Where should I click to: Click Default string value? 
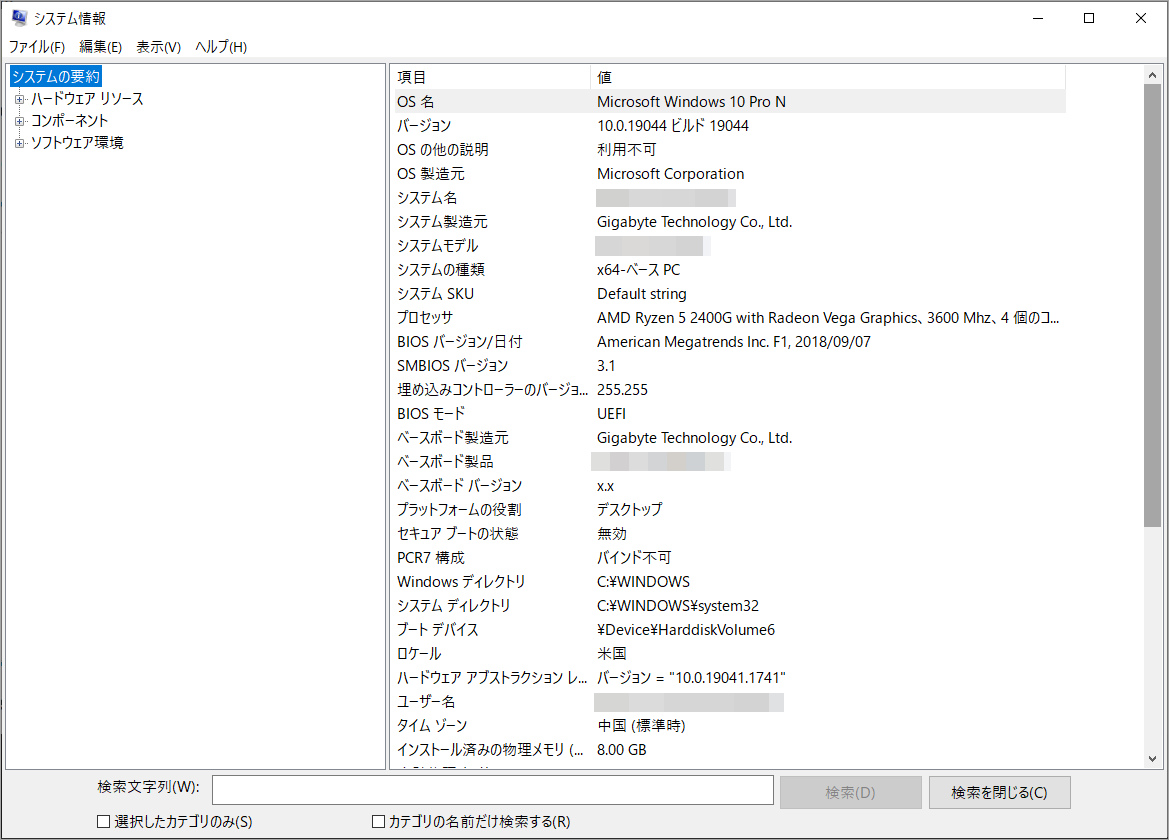click(642, 294)
